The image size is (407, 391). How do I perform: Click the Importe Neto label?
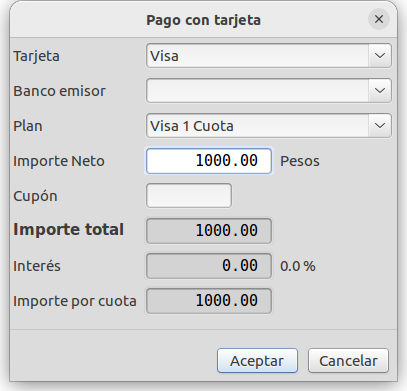pos(59,161)
